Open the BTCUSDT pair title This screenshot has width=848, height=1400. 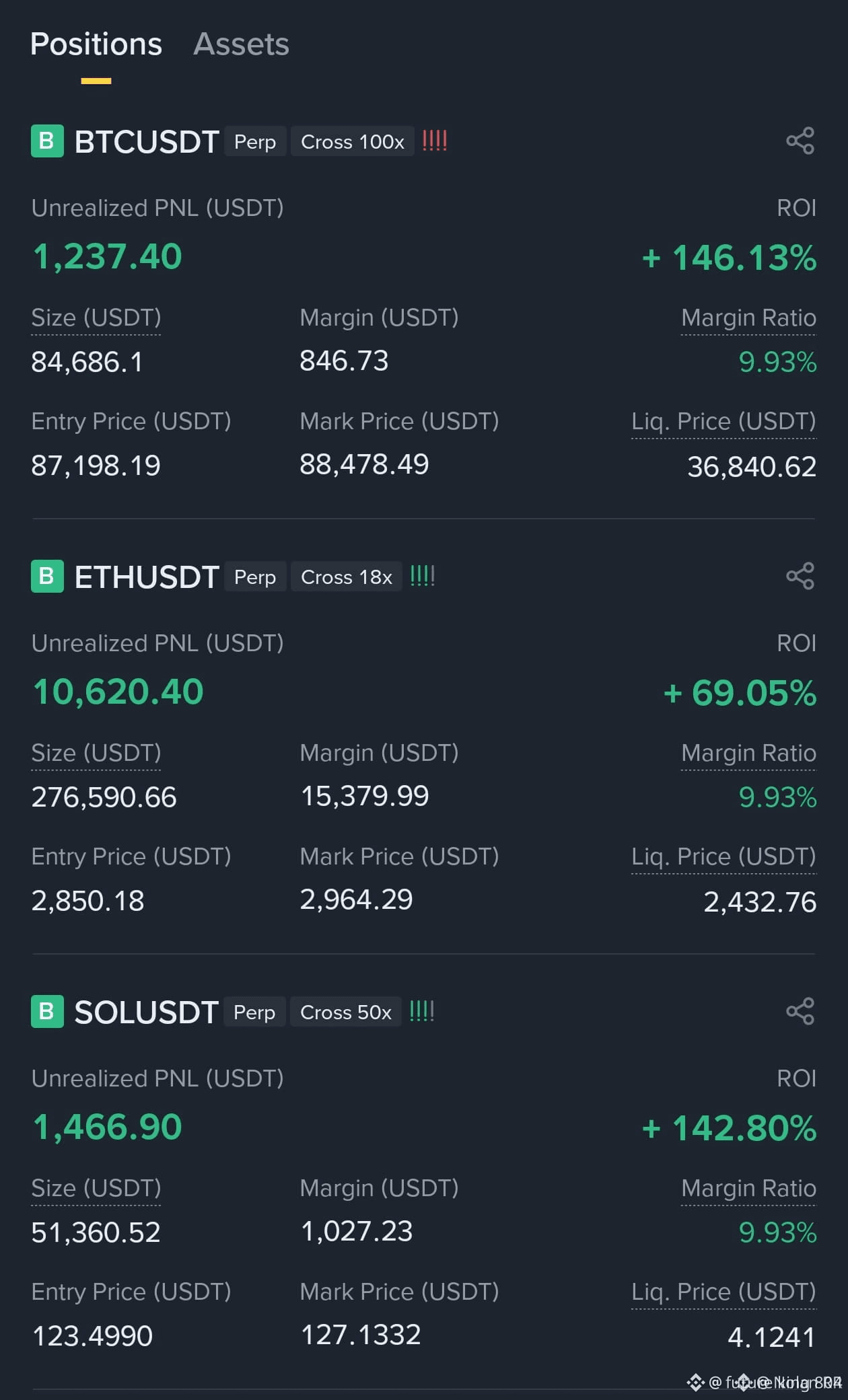click(147, 142)
